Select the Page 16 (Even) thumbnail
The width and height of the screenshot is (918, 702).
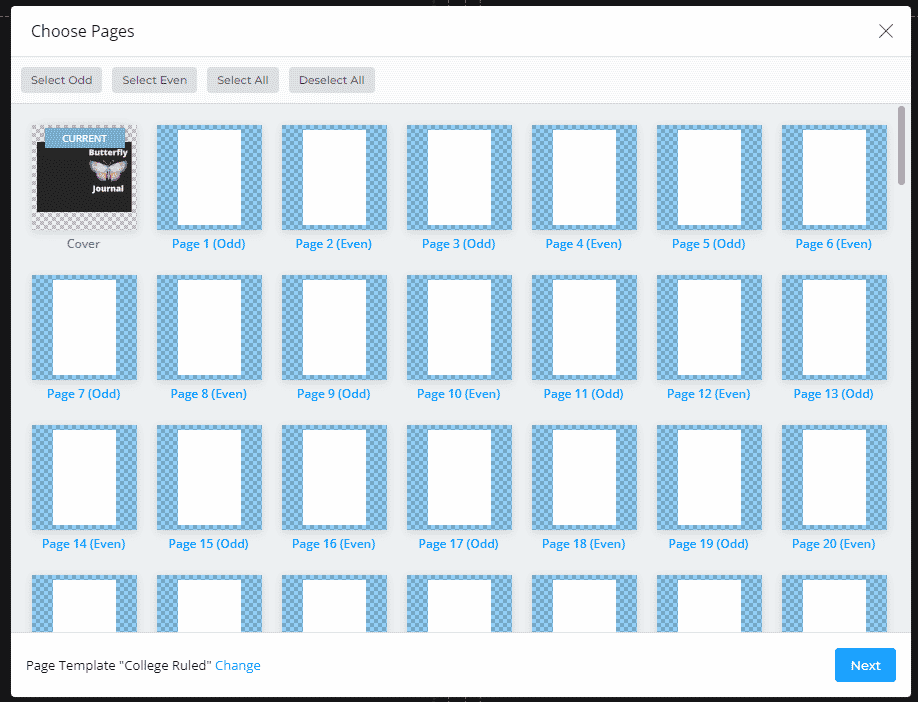[x=334, y=477]
